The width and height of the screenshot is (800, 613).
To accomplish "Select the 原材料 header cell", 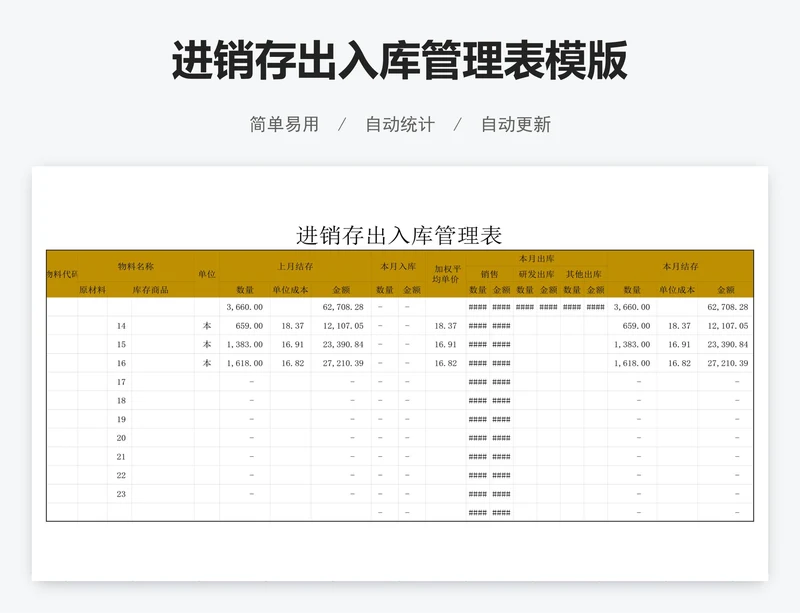I will tap(92, 290).
